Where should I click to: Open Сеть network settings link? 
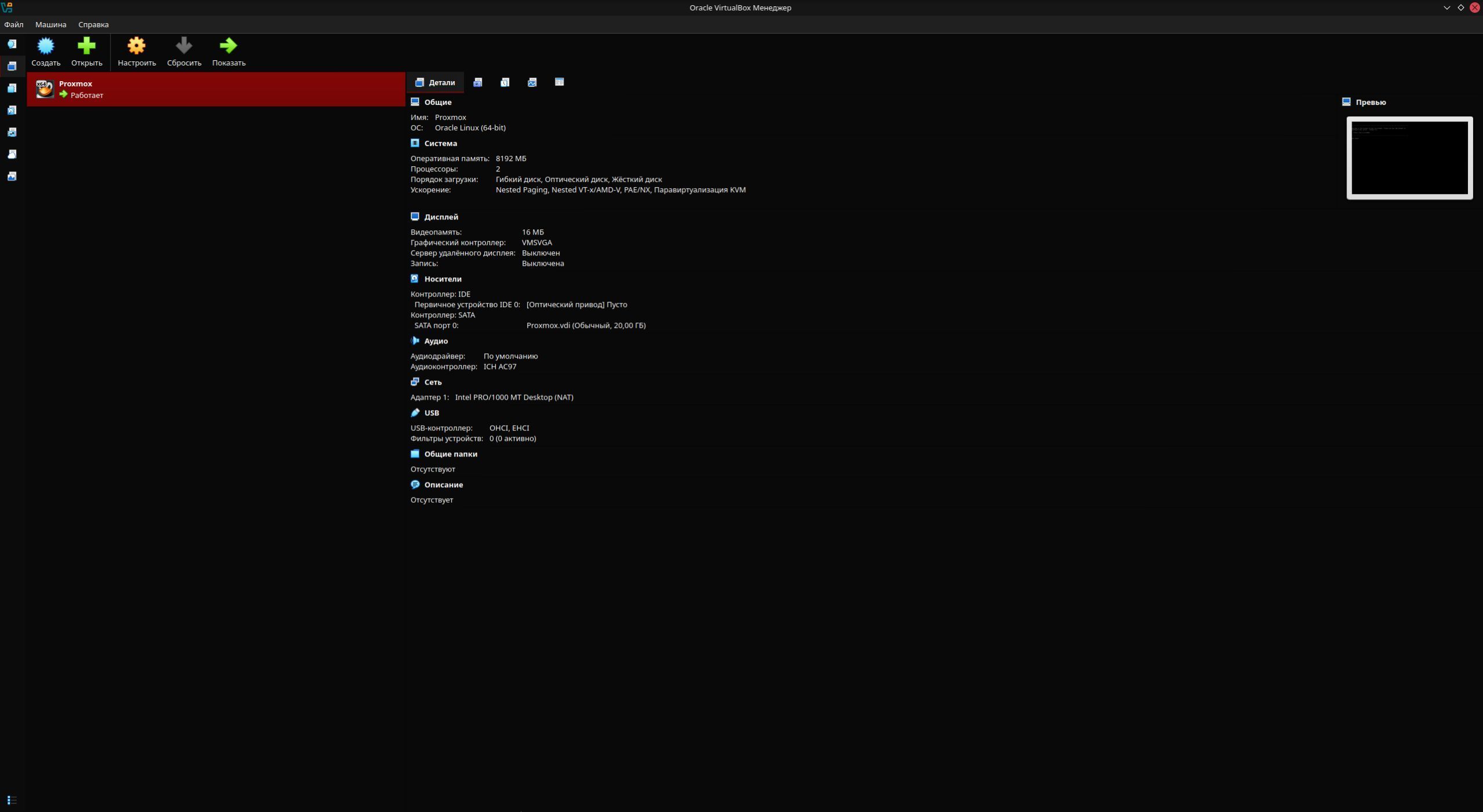pyautogui.click(x=433, y=382)
